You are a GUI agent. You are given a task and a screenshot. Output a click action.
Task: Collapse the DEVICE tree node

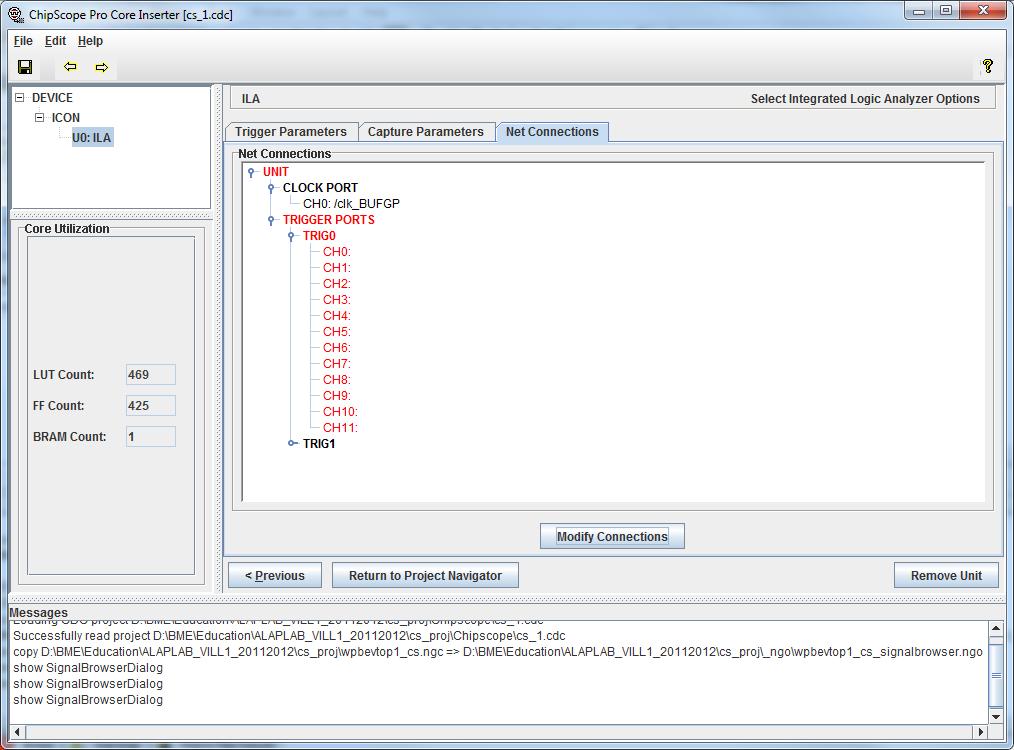pyautogui.click(x=19, y=98)
